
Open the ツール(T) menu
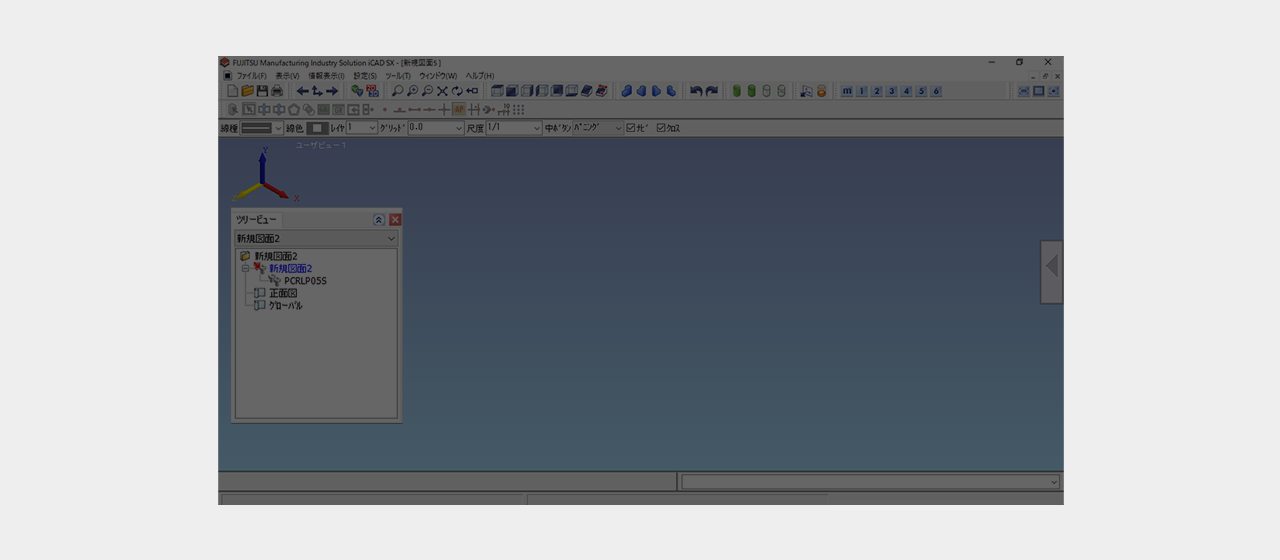point(397,76)
